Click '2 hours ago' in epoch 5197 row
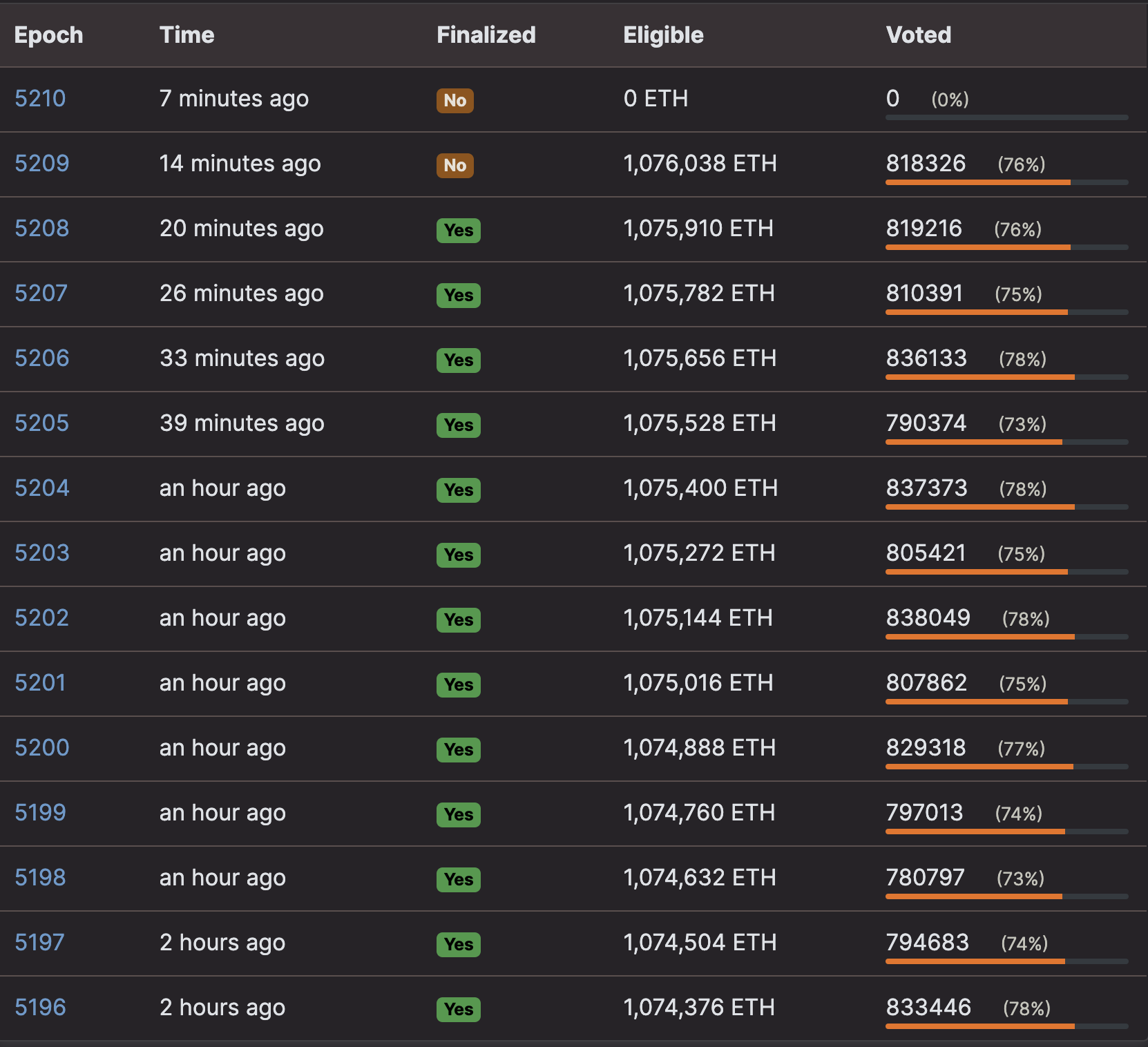This screenshot has width=1148, height=1047. pyautogui.click(x=222, y=943)
